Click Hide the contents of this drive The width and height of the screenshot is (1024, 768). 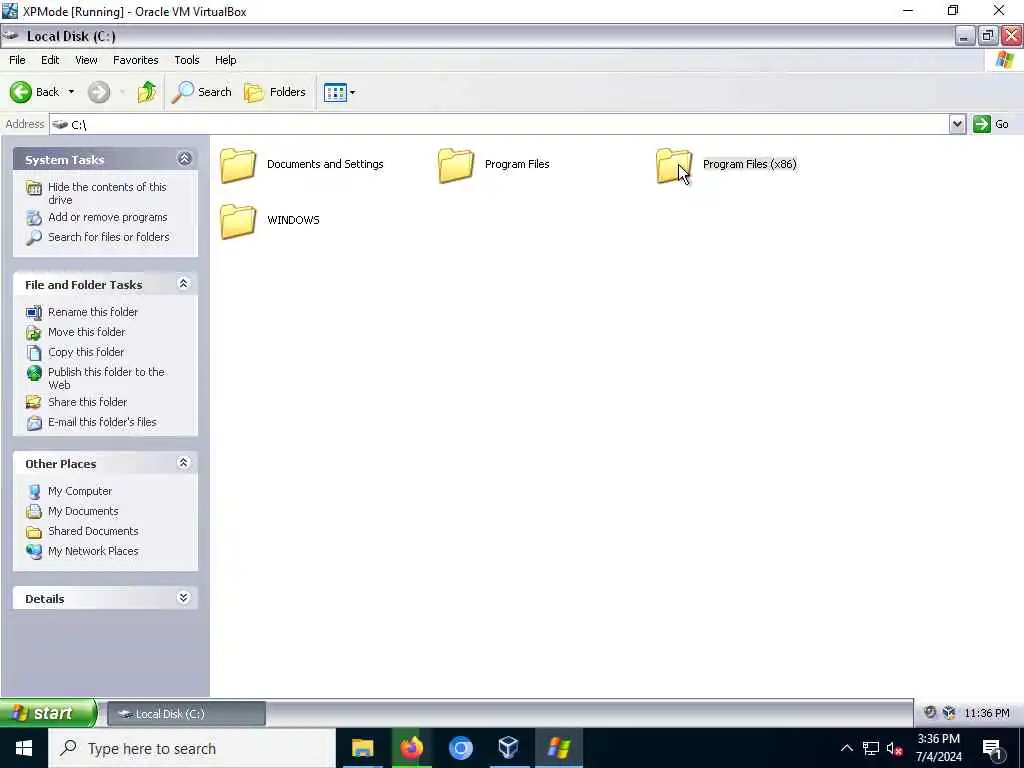coord(107,193)
